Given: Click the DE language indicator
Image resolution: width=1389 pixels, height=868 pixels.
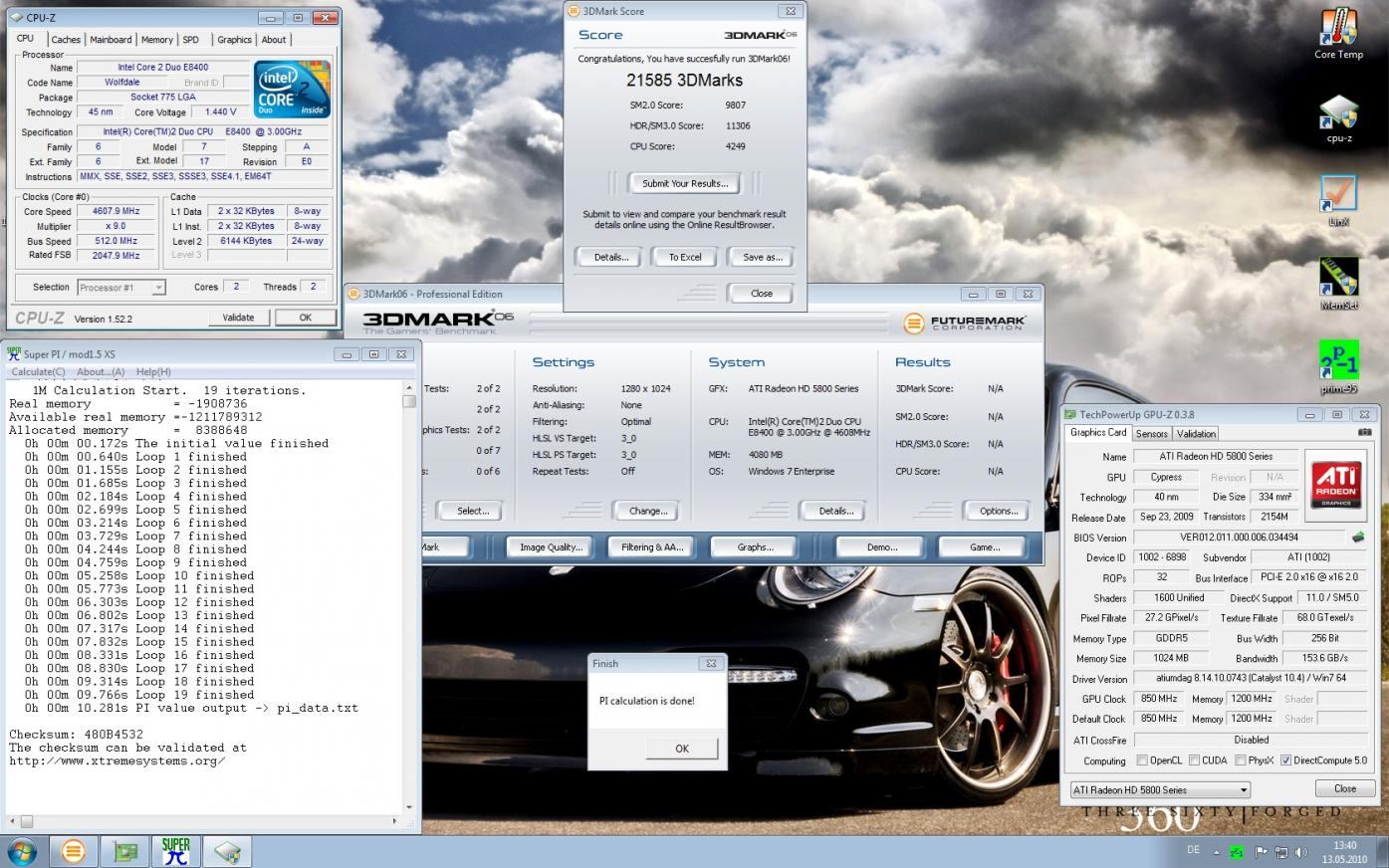Looking at the screenshot, I should (1194, 850).
